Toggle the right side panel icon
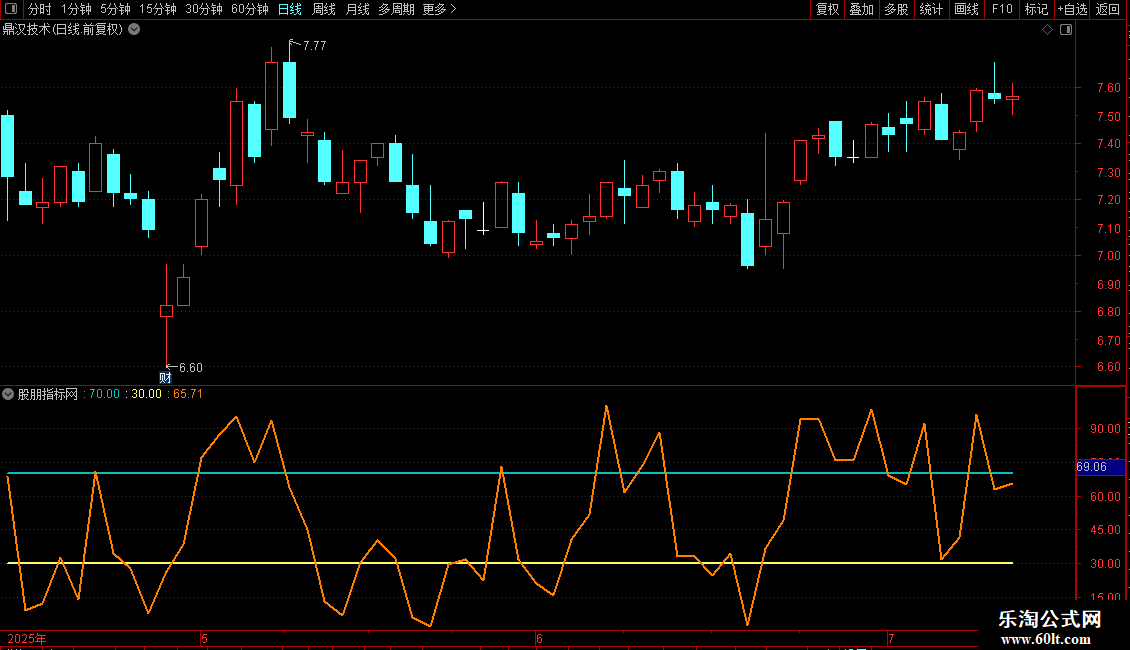 point(1066,30)
